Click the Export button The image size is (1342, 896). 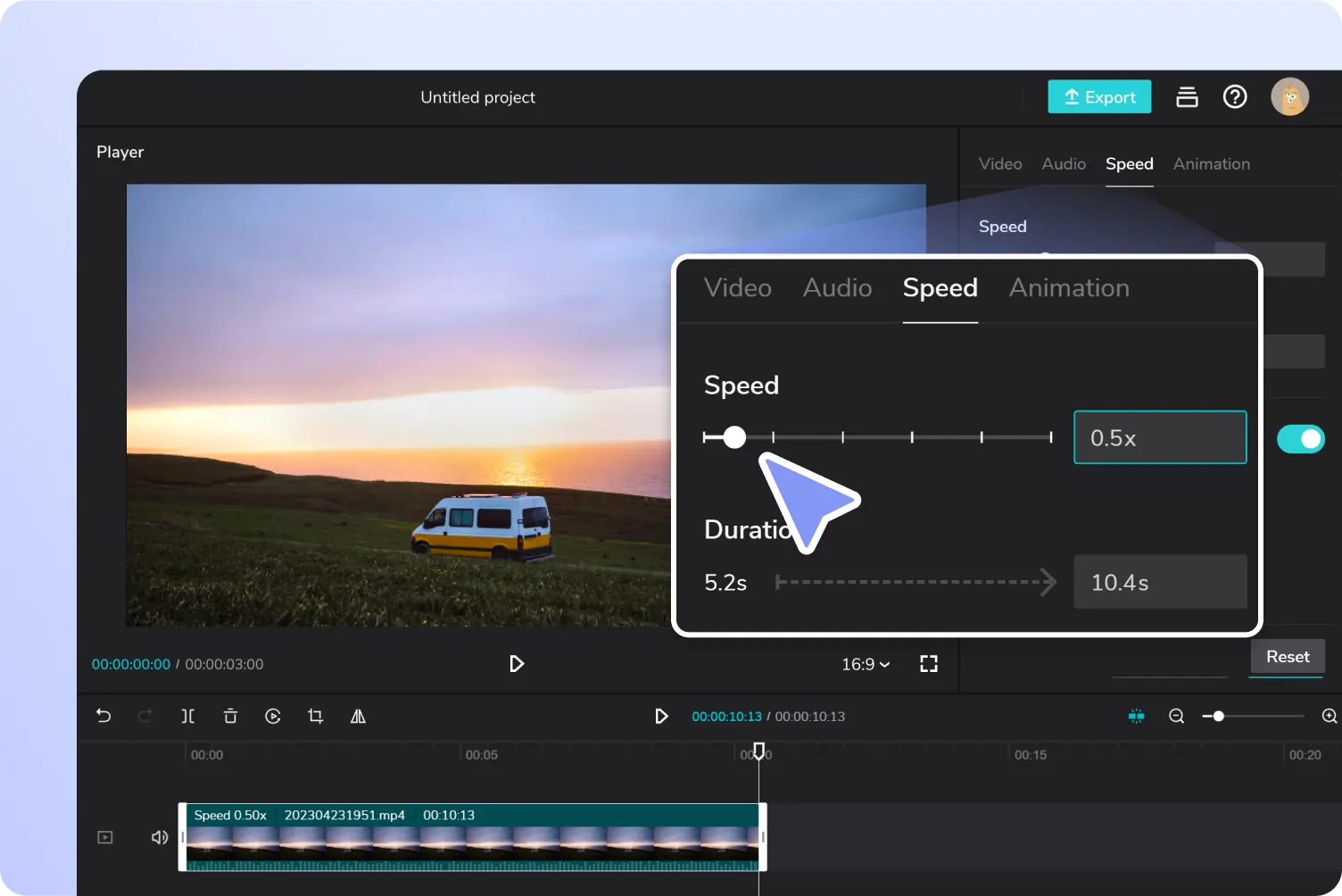1099,96
